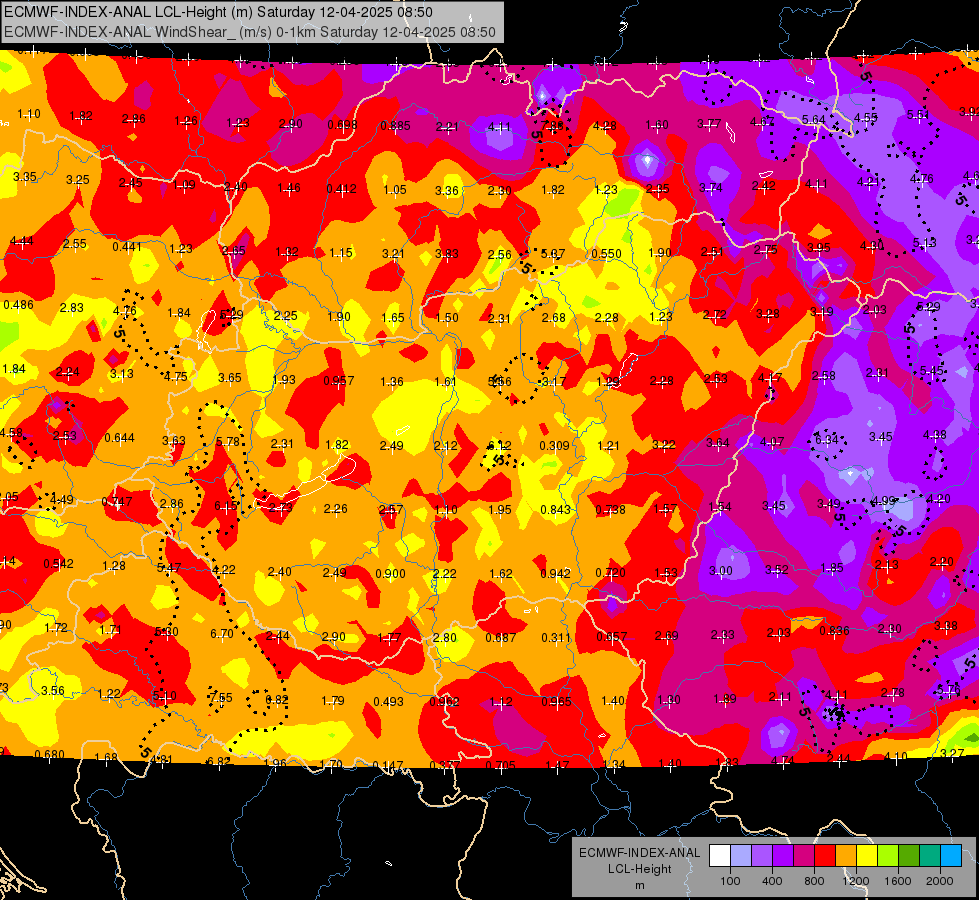979x900 pixels.
Task: Click legend text 'LCL-Height'
Action: 640,869
